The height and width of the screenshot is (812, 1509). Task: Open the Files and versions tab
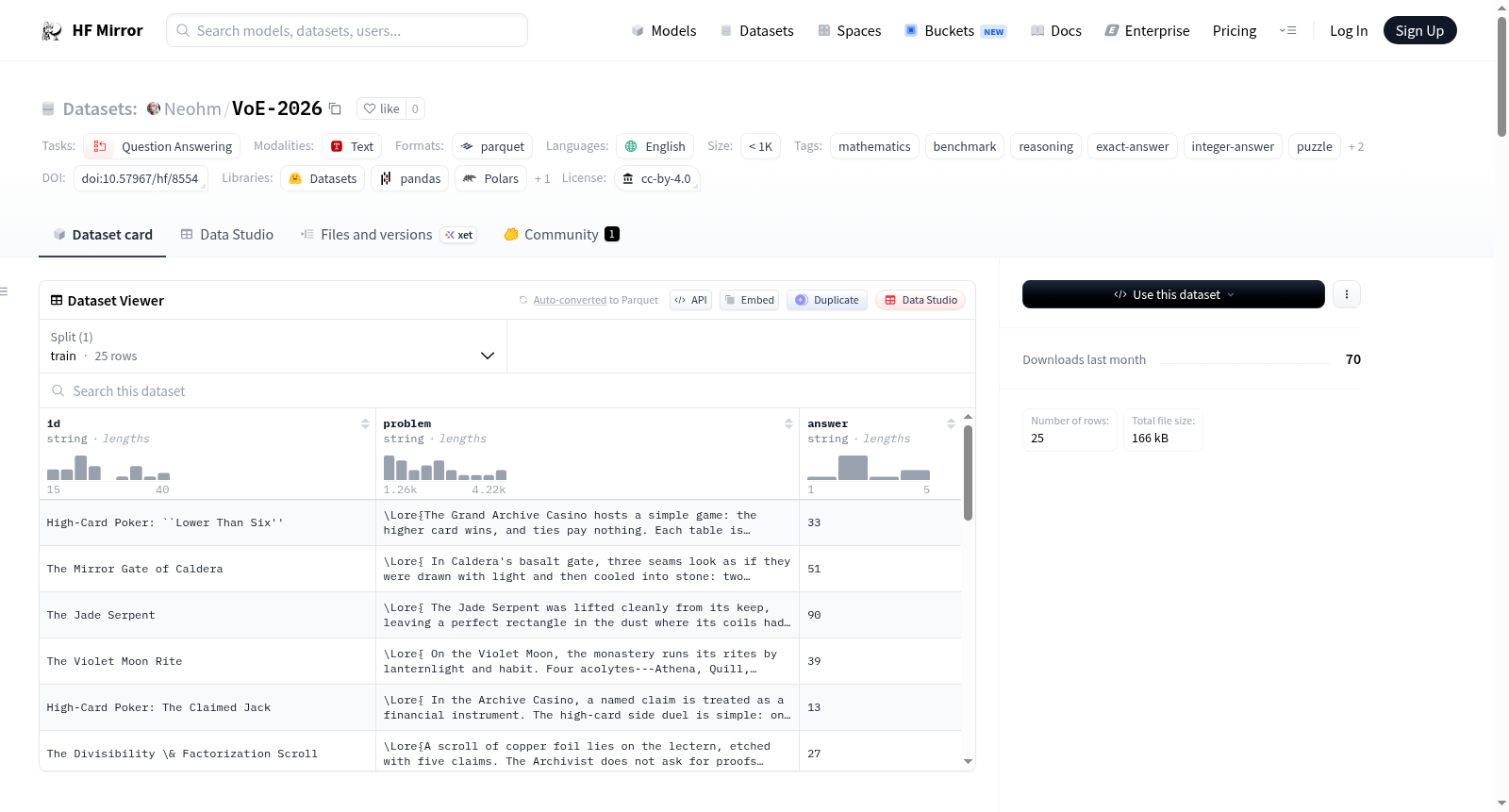click(389, 235)
